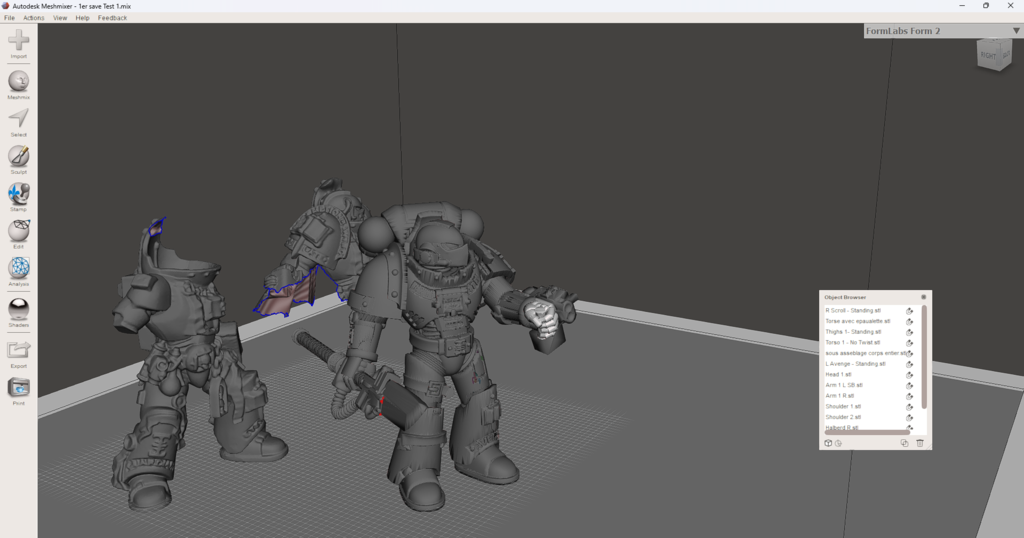Toggle visibility of Torse avec epaualette.stl
Image resolution: width=1024 pixels, height=538 pixels.
(909, 321)
